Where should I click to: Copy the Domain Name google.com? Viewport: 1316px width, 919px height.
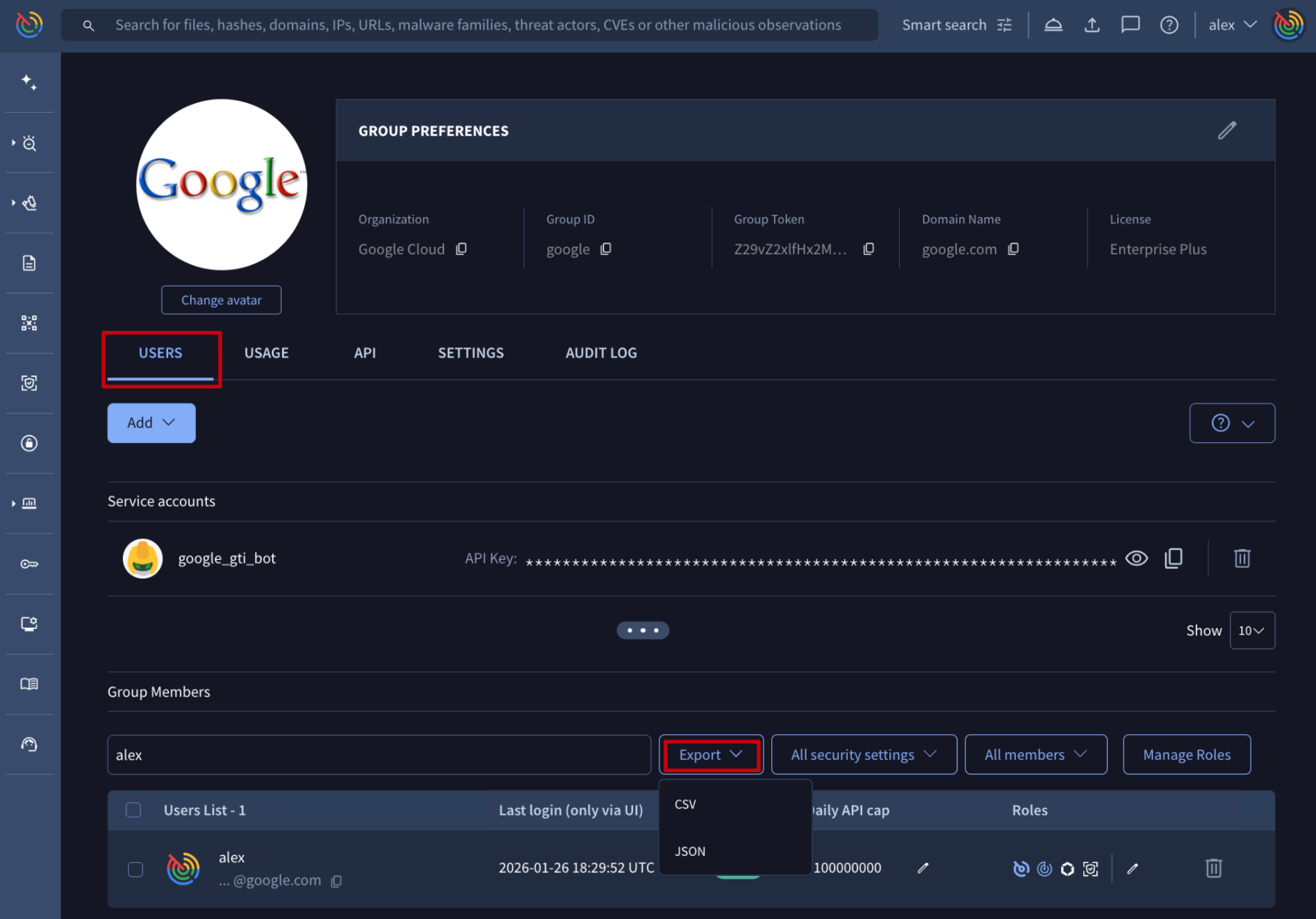pos(1013,249)
